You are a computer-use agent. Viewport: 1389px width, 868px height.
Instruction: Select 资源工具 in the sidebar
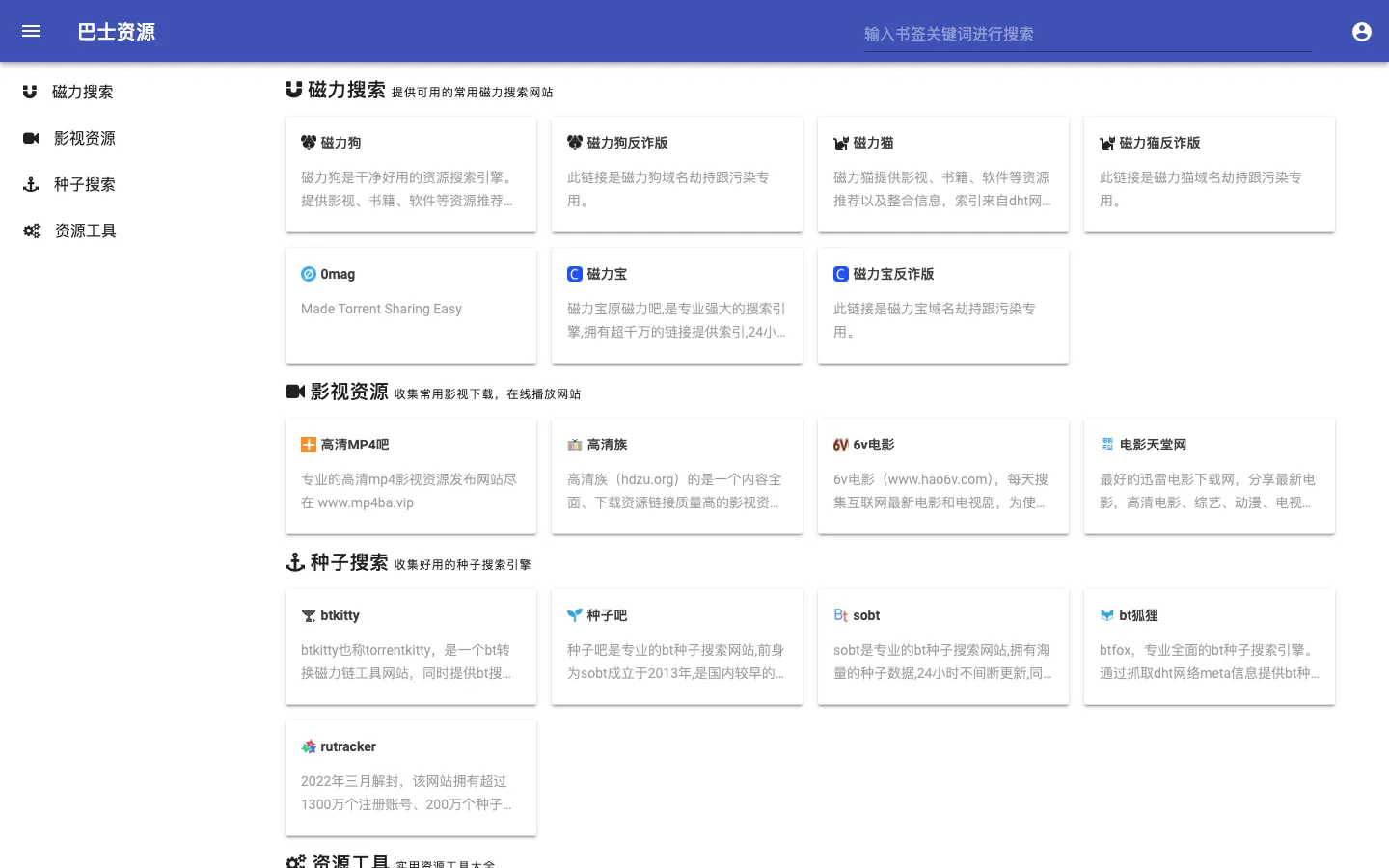coord(86,231)
